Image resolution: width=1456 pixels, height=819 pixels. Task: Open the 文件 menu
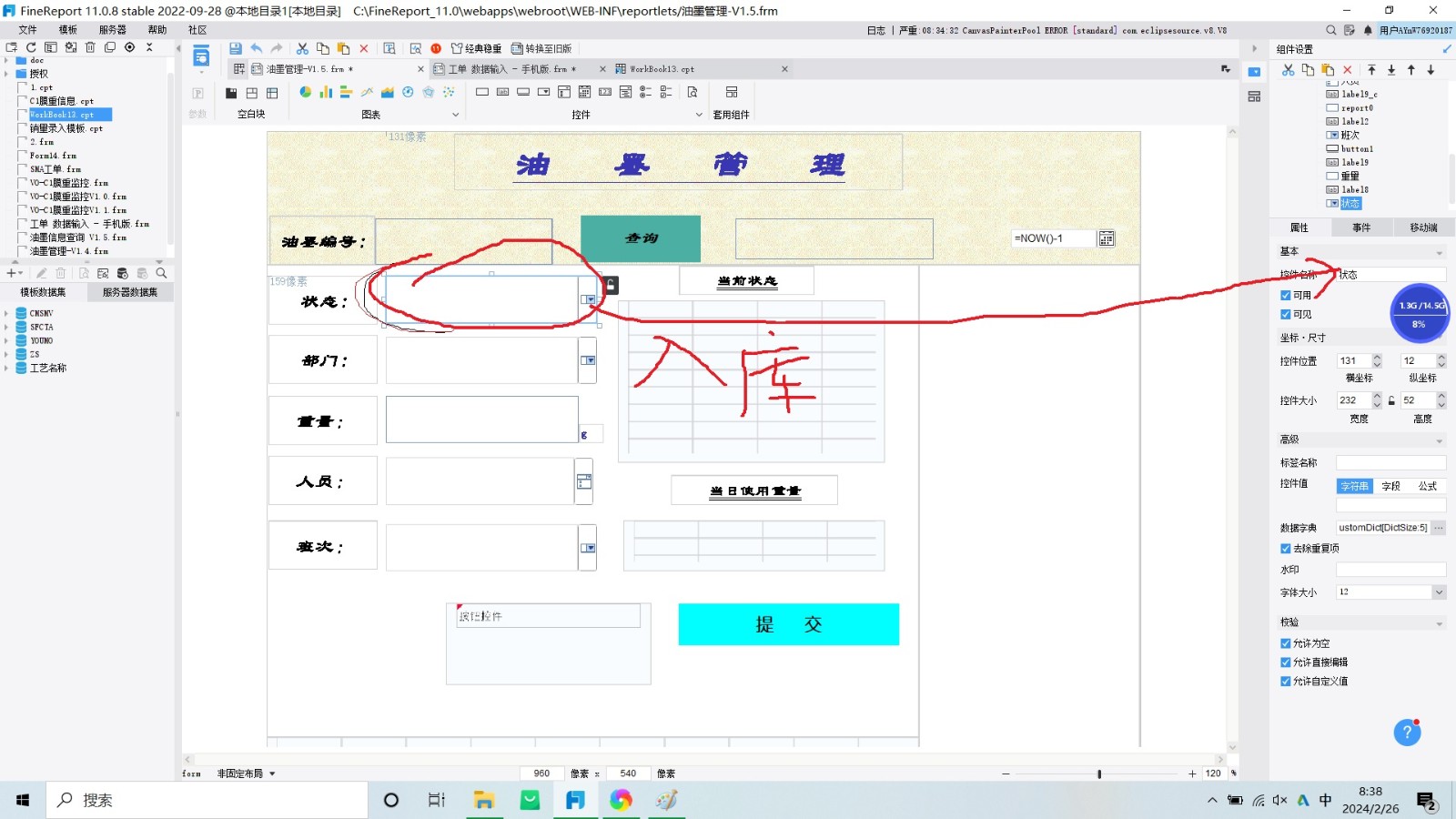click(27, 30)
